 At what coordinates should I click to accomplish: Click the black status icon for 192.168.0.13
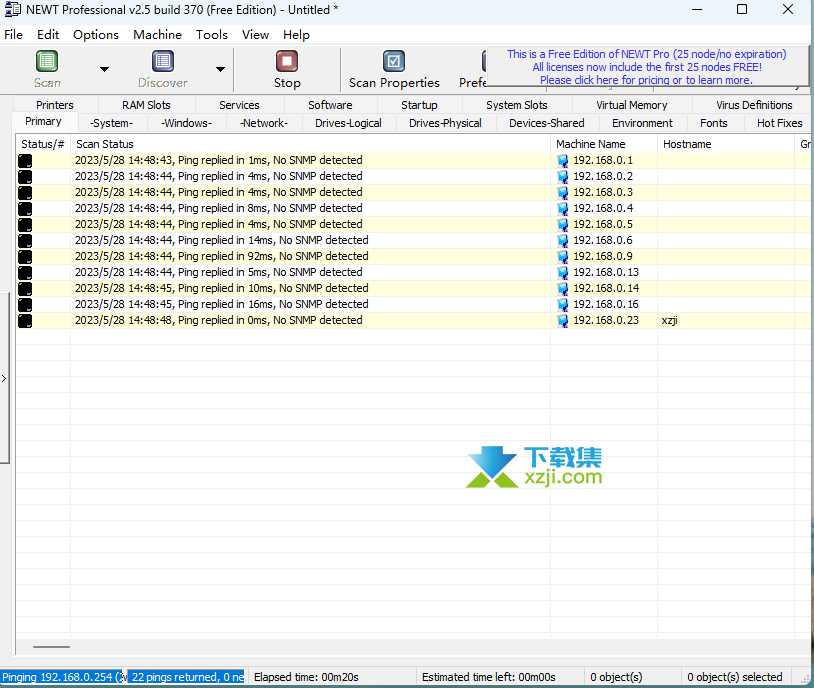point(25,273)
